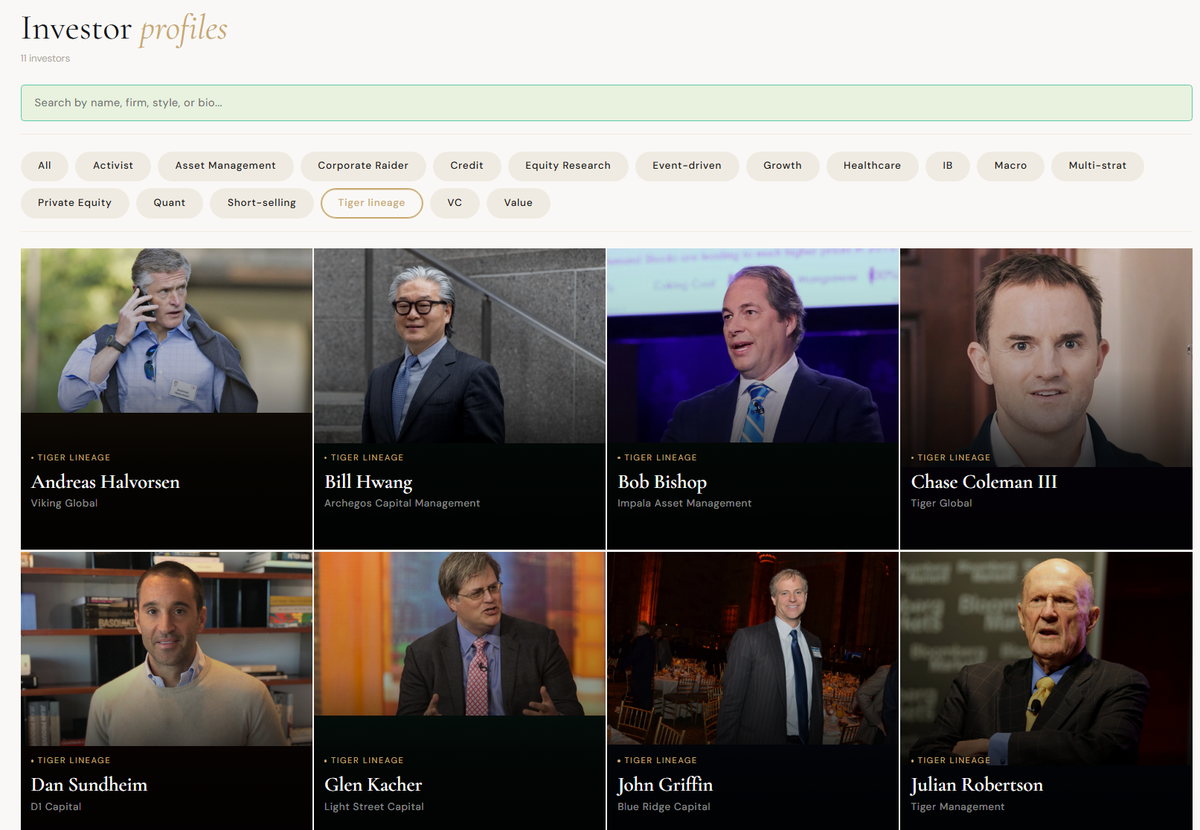Click Tiger Lineage tag on John Griffin card
1200x830 pixels.
(x=657, y=761)
